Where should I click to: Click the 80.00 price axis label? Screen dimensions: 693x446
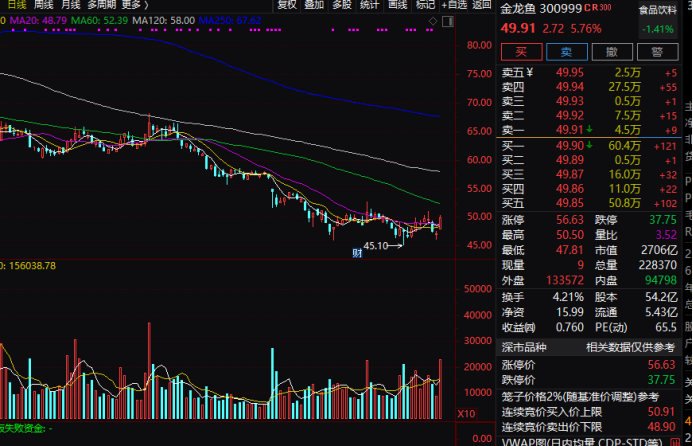pos(479,45)
